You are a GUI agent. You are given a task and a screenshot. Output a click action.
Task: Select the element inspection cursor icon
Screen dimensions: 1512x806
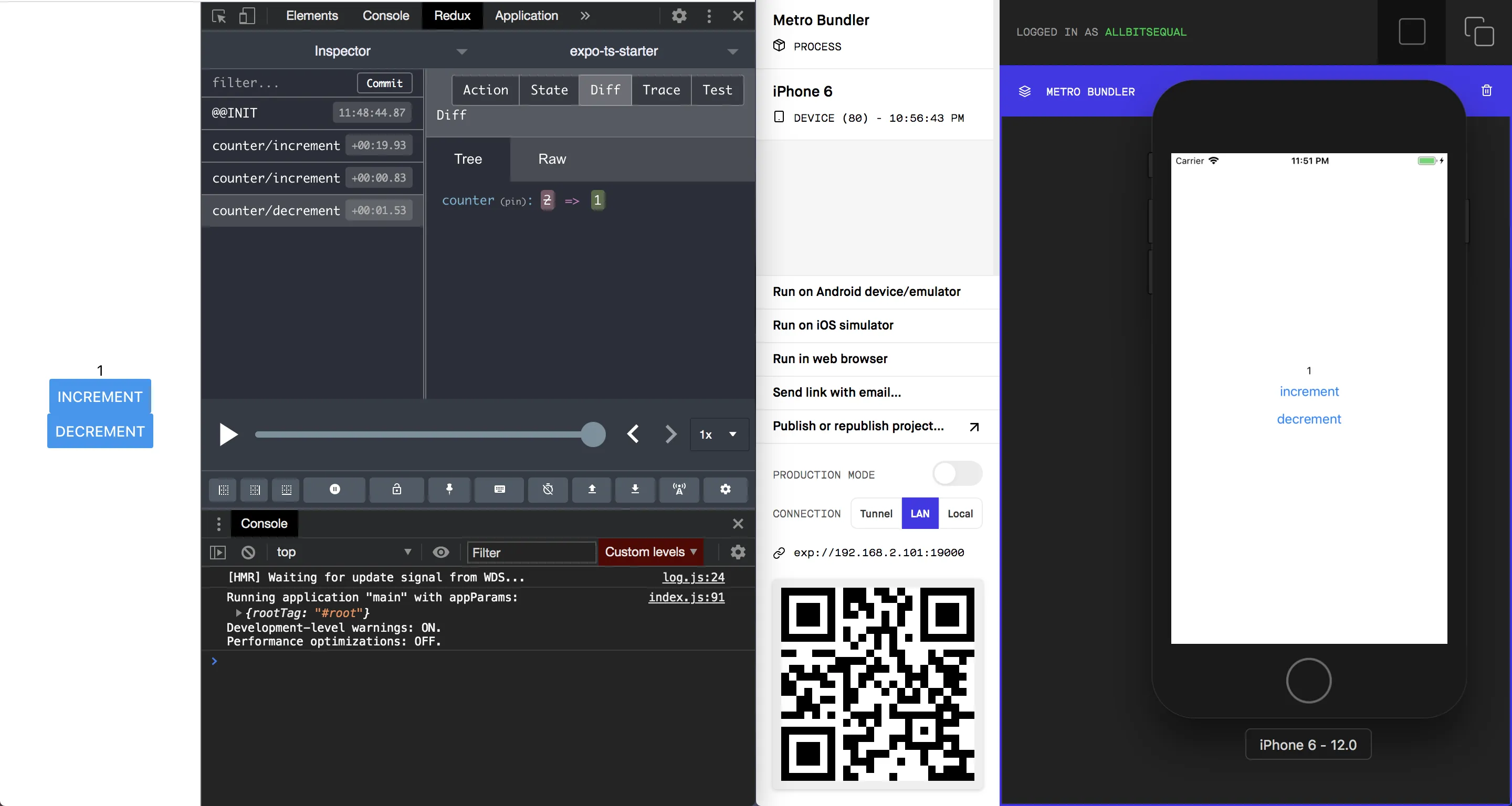click(x=218, y=16)
